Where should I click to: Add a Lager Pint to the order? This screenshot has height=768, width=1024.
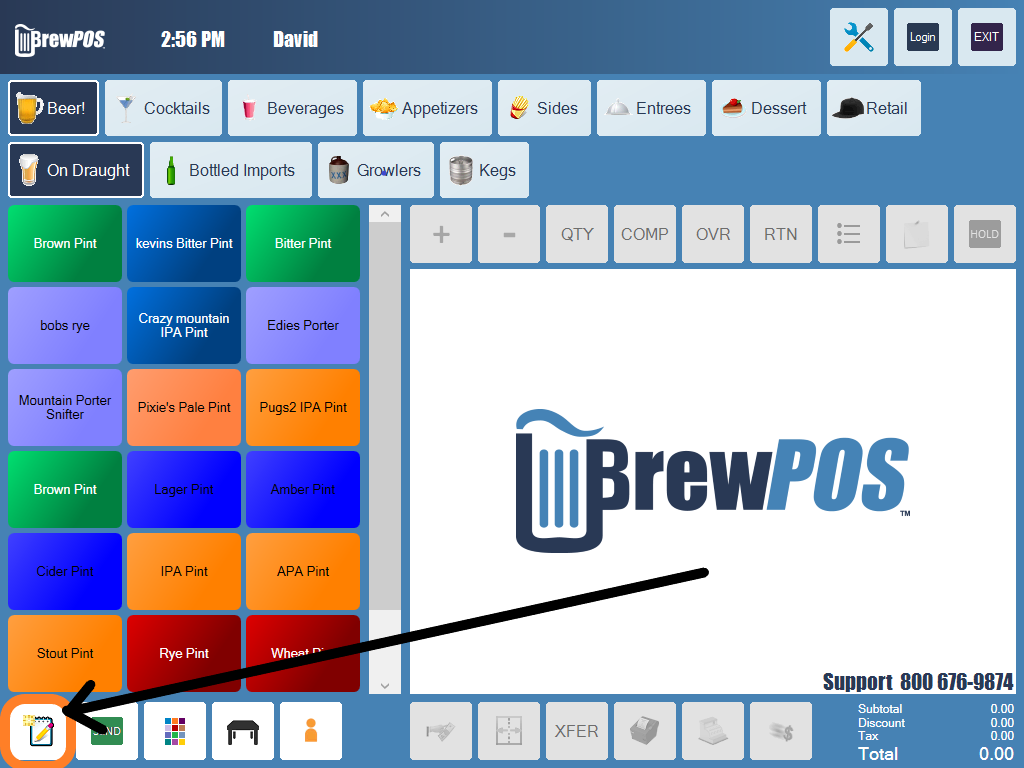click(184, 489)
